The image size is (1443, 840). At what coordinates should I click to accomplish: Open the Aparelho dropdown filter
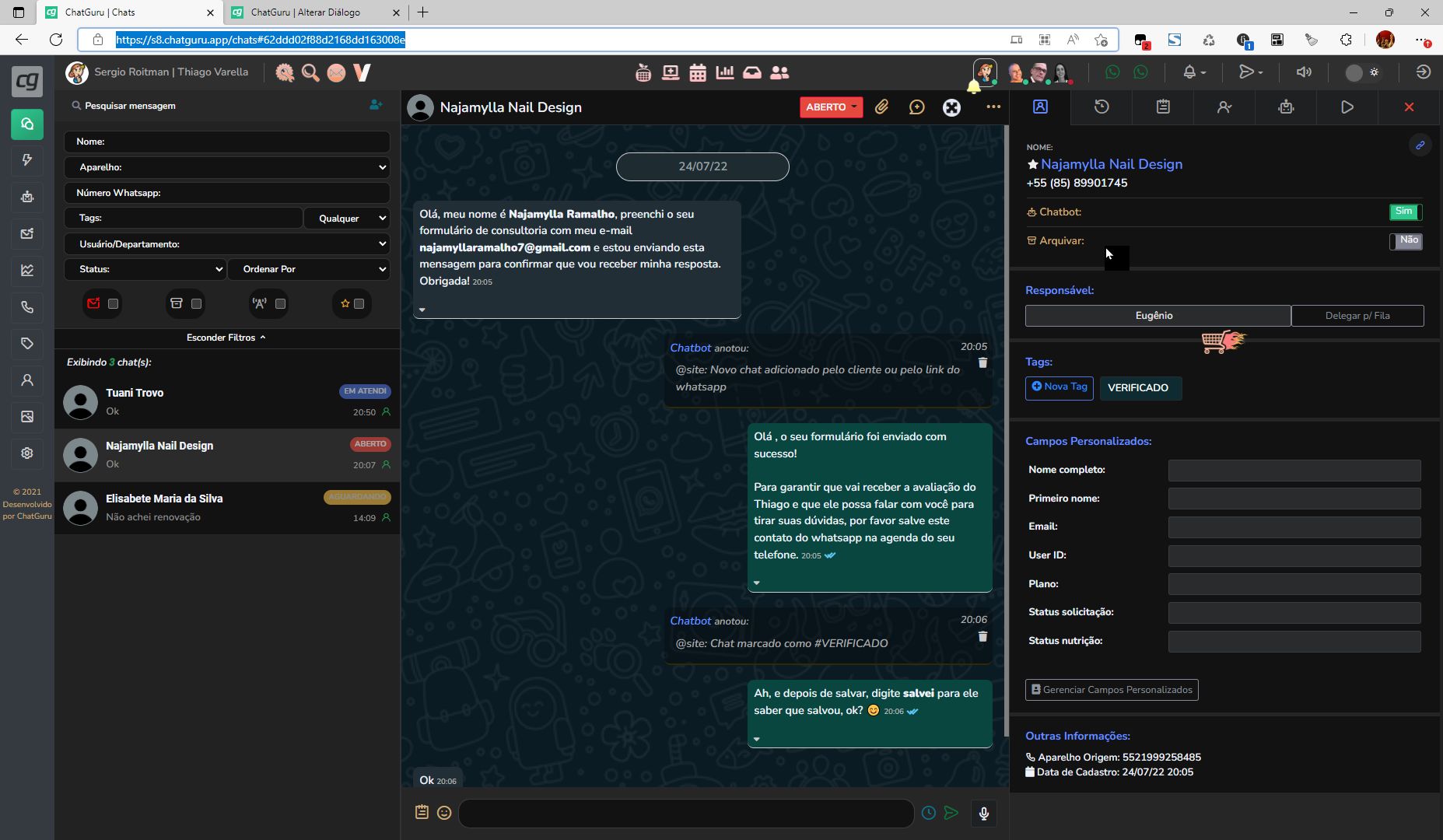pyautogui.click(x=227, y=167)
